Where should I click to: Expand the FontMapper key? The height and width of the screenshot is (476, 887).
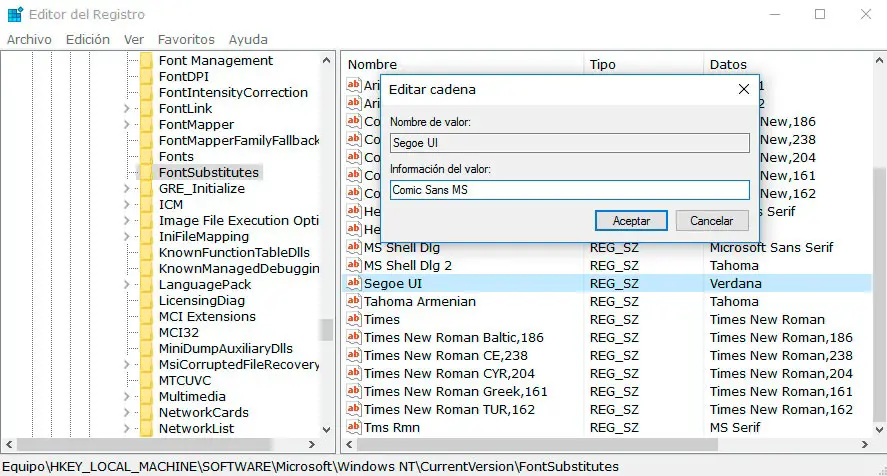tap(127, 125)
